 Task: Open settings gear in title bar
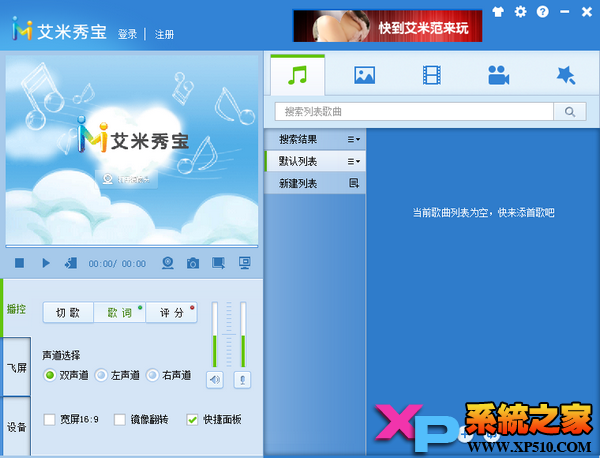[520, 12]
